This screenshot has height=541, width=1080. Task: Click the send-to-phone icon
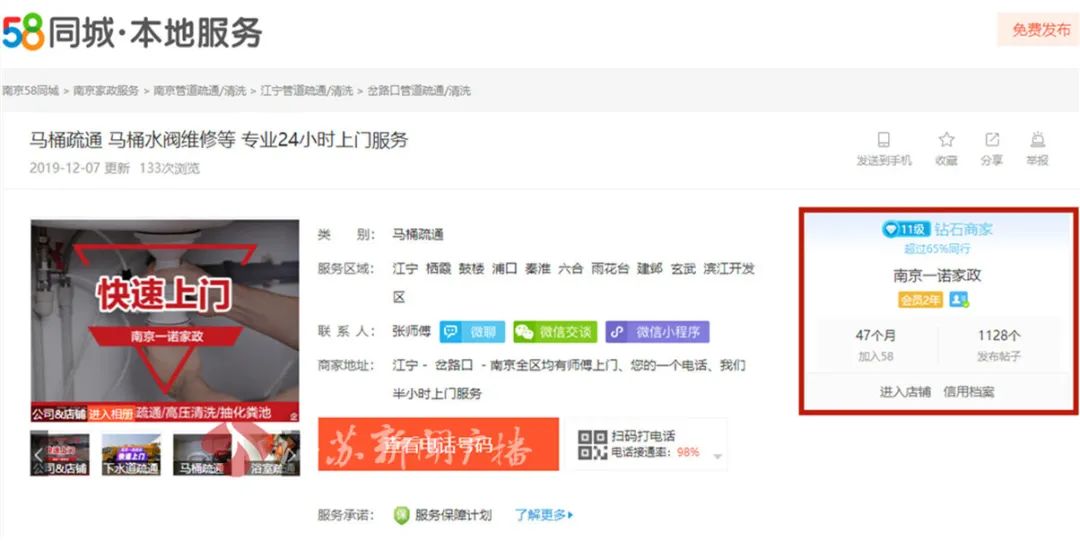coord(883,140)
